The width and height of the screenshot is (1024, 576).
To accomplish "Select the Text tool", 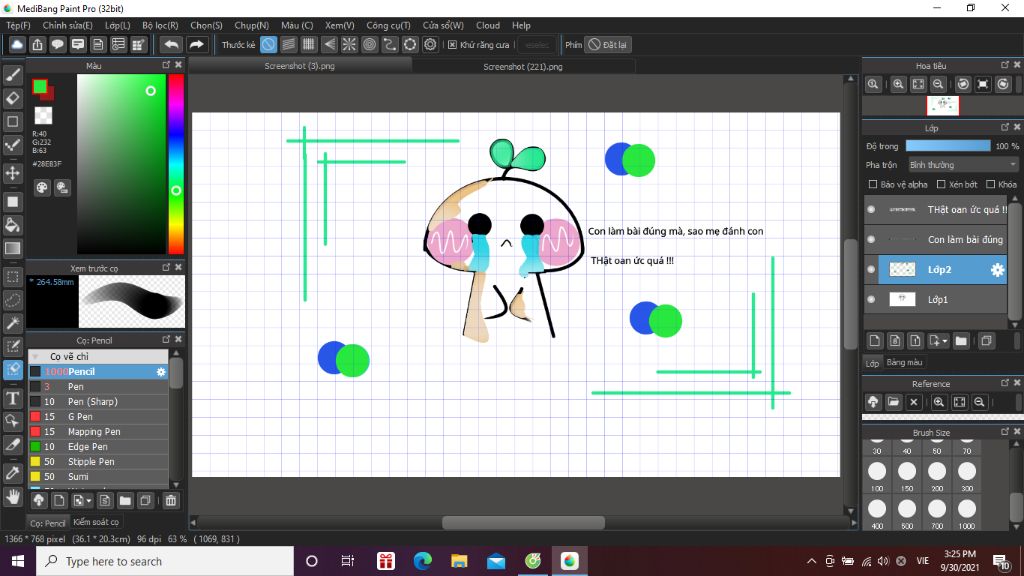I will tap(12, 398).
